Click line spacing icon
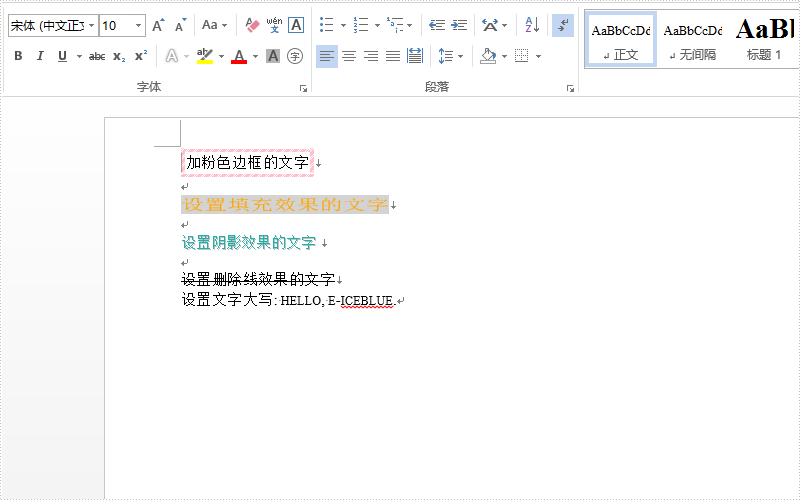Viewport: 800px width, 500px height. (x=446, y=56)
